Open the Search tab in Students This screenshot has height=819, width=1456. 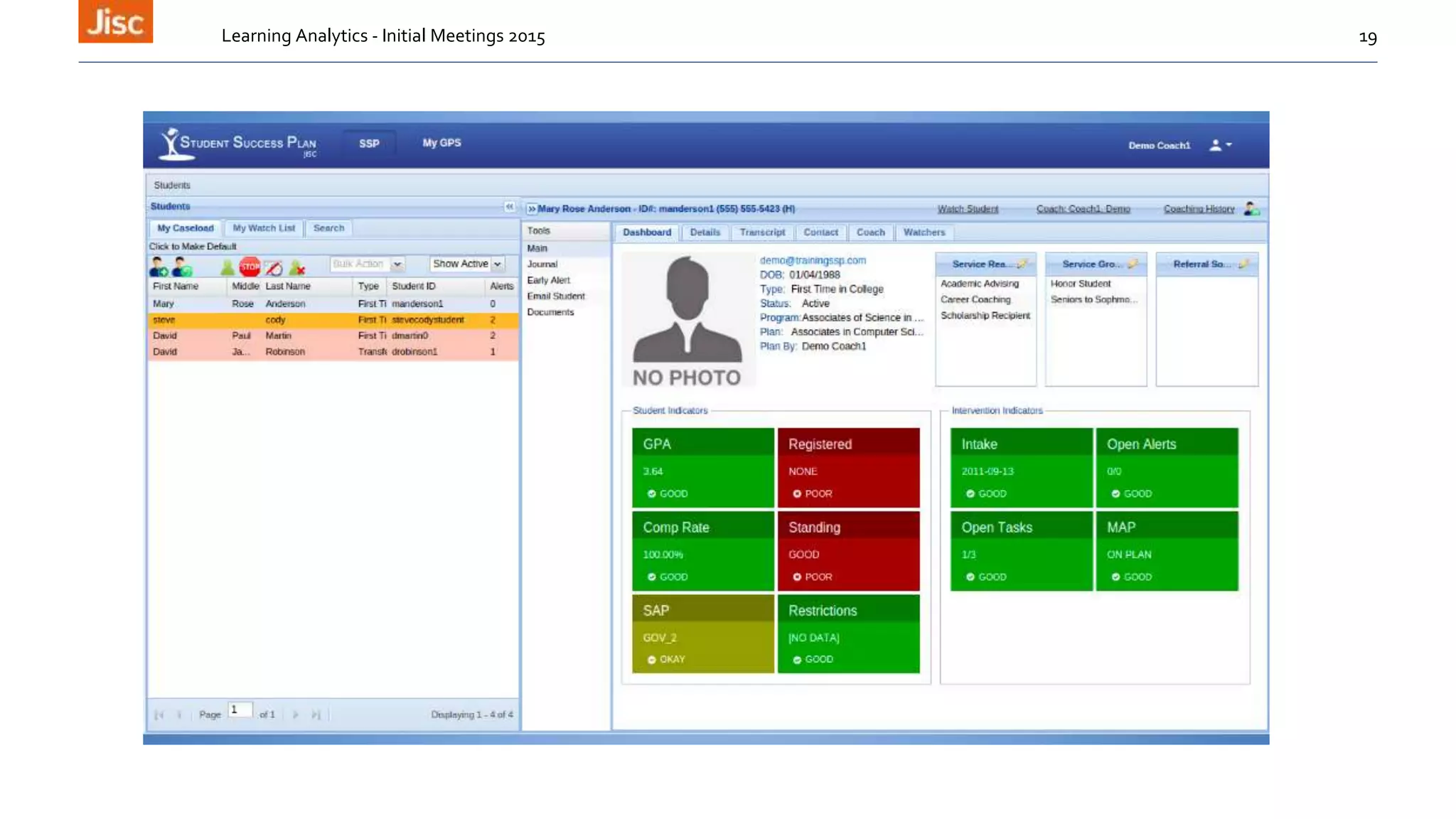[328, 228]
